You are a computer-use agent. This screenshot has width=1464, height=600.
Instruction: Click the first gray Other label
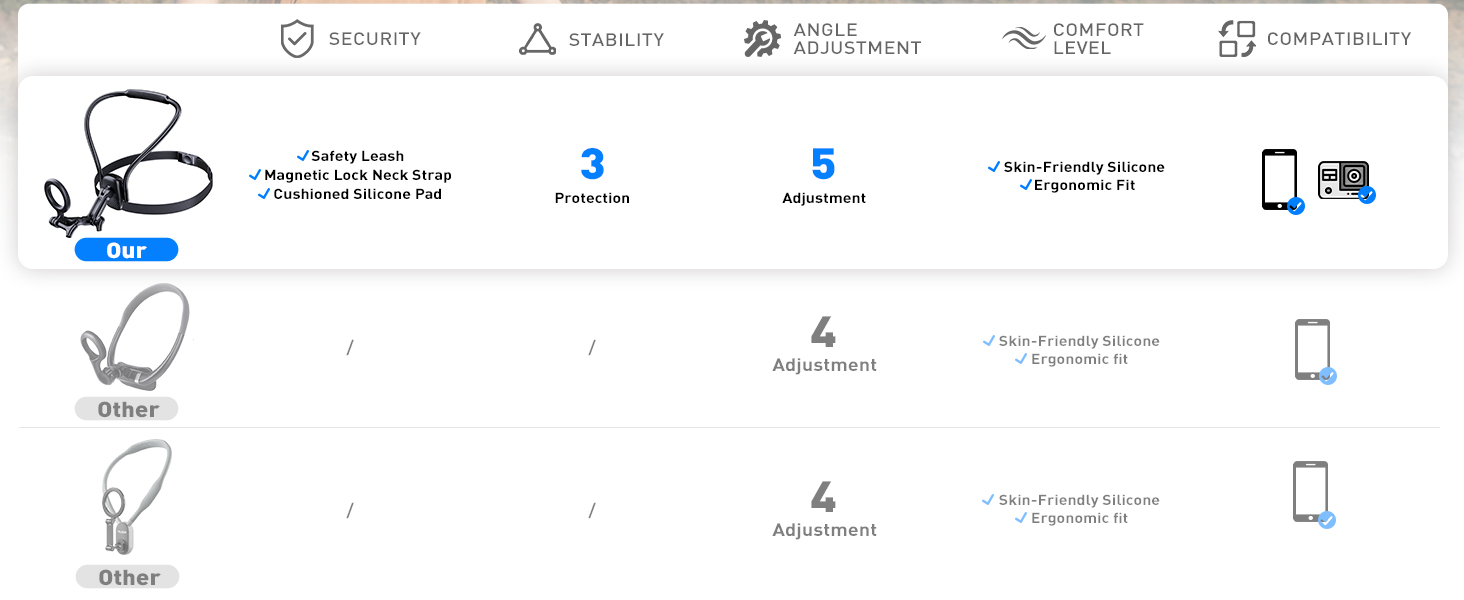pyautogui.click(x=127, y=409)
